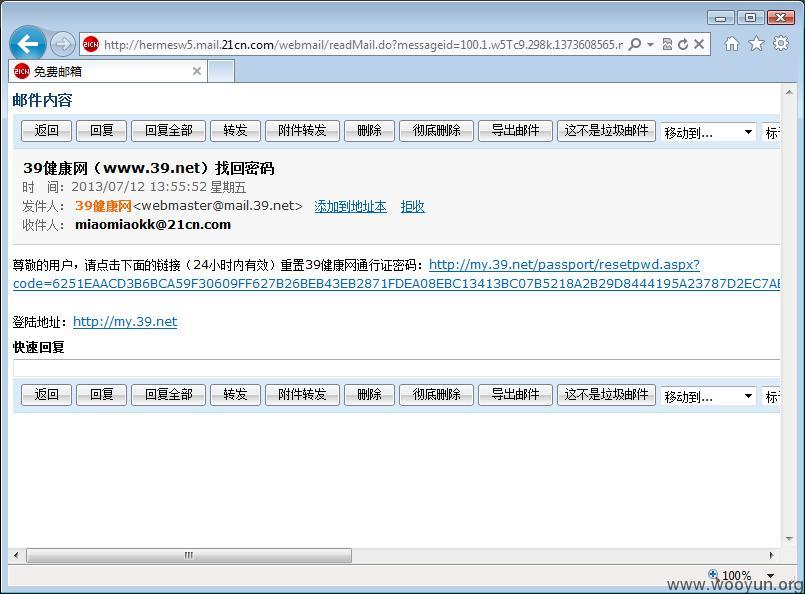Select the 免费邮箱 tab
This screenshot has height=594, width=805.
(x=108, y=71)
